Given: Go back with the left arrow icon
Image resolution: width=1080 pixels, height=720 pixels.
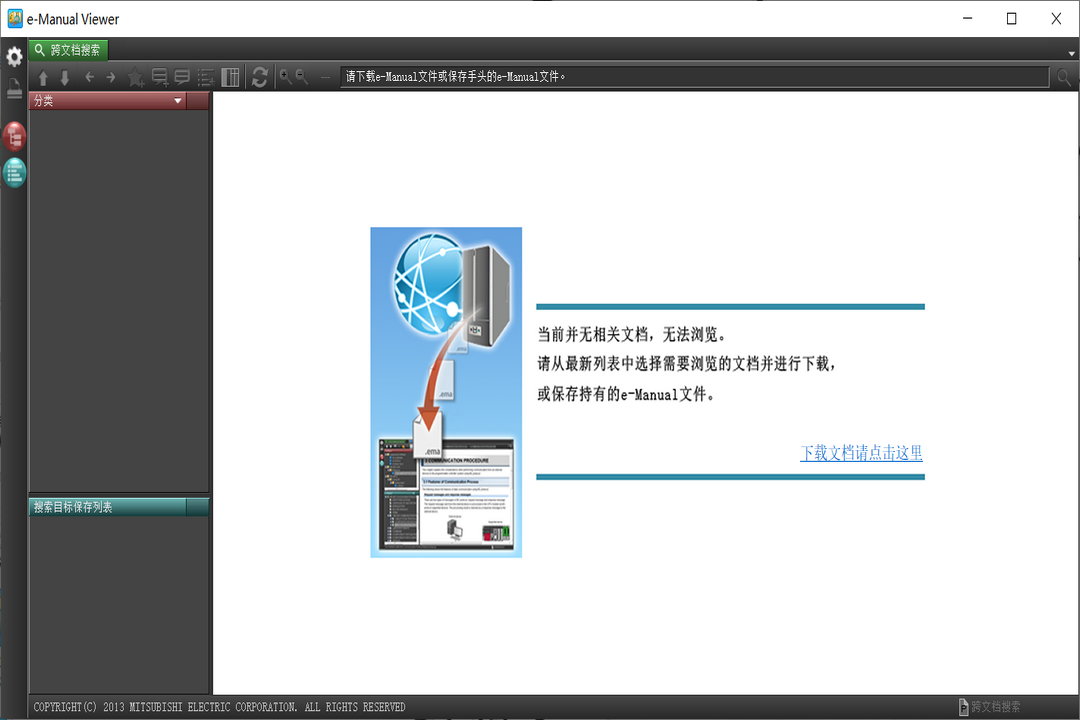Looking at the screenshot, I should click(x=89, y=77).
